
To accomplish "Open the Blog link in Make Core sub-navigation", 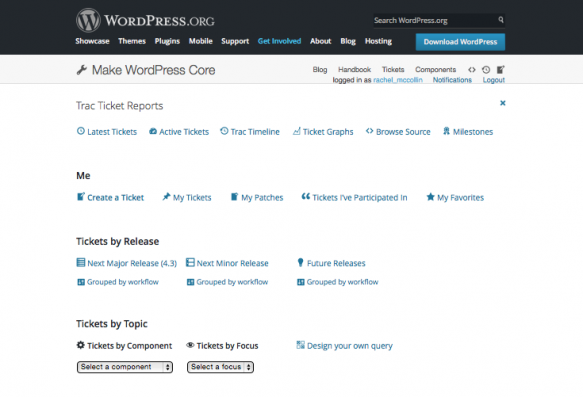I will pyautogui.click(x=320, y=70).
